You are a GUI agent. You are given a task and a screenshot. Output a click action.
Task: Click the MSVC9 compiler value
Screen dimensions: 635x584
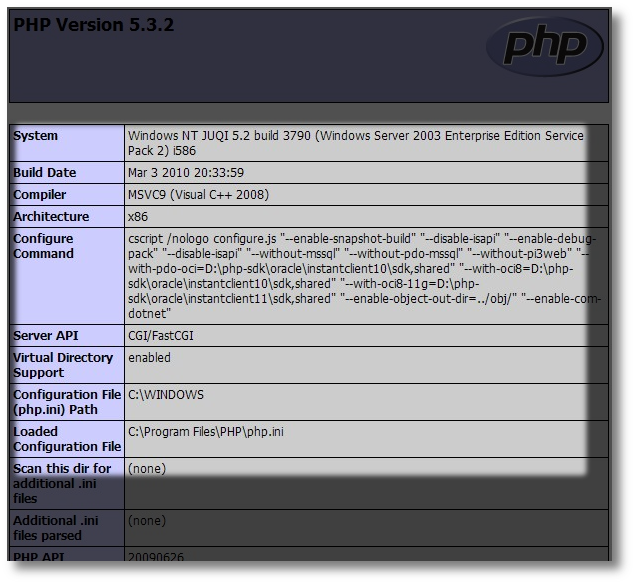[x=184, y=195]
